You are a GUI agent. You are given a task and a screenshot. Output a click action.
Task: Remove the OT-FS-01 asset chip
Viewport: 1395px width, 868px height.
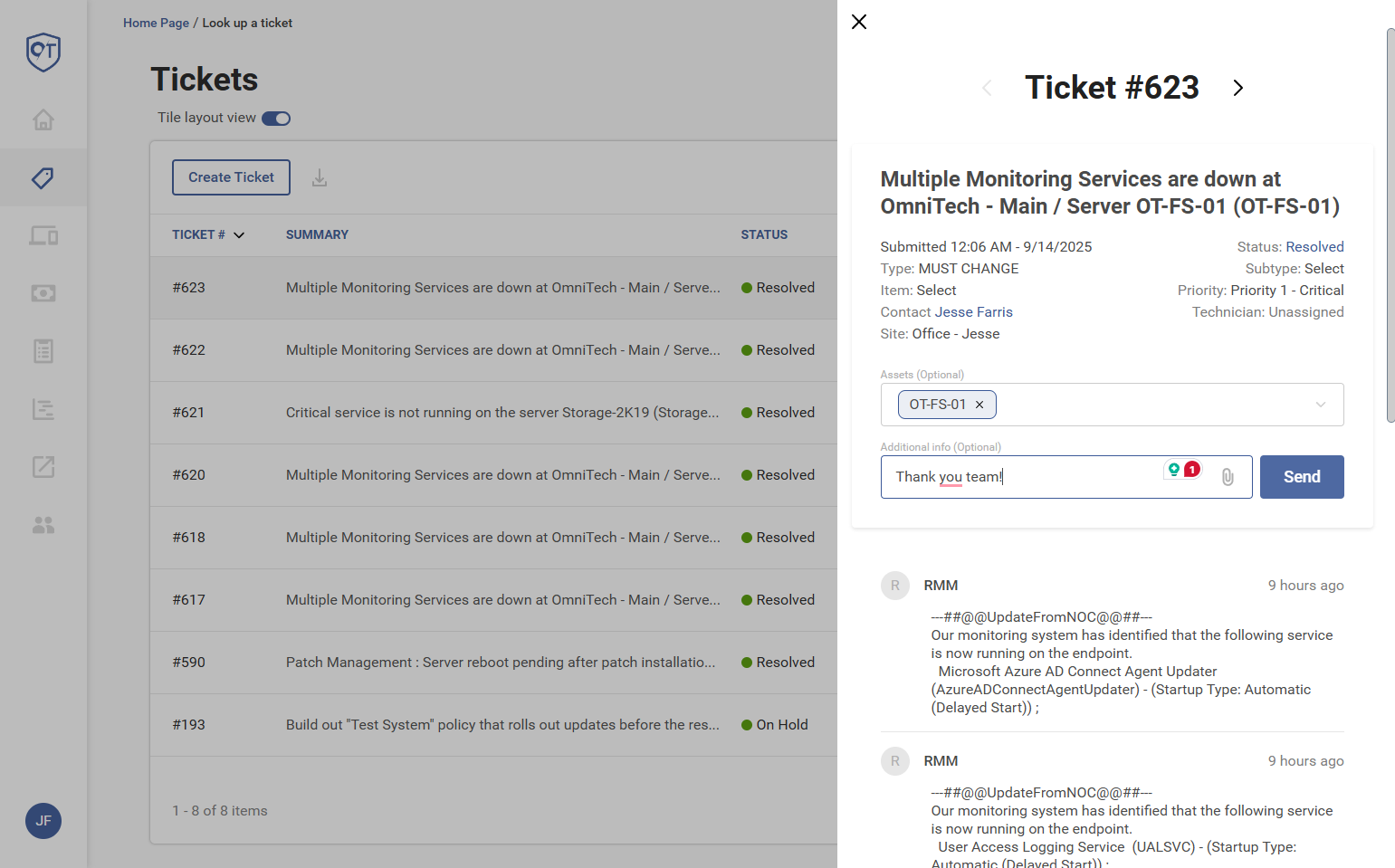(x=979, y=405)
